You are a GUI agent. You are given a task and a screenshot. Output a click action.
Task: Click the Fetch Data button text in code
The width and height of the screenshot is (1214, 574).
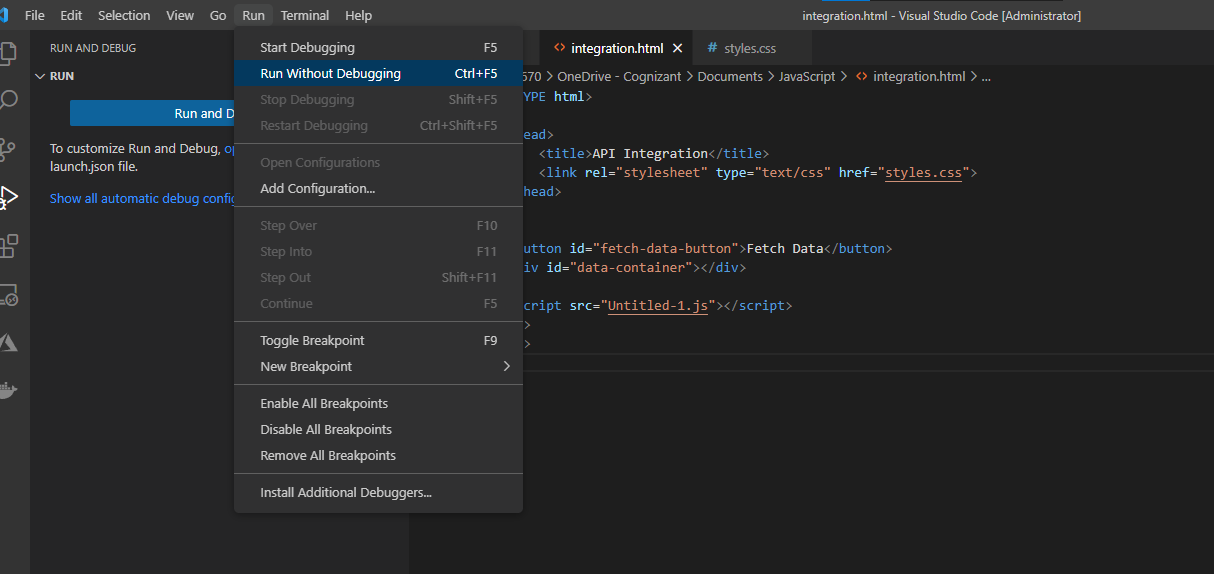[785, 249]
